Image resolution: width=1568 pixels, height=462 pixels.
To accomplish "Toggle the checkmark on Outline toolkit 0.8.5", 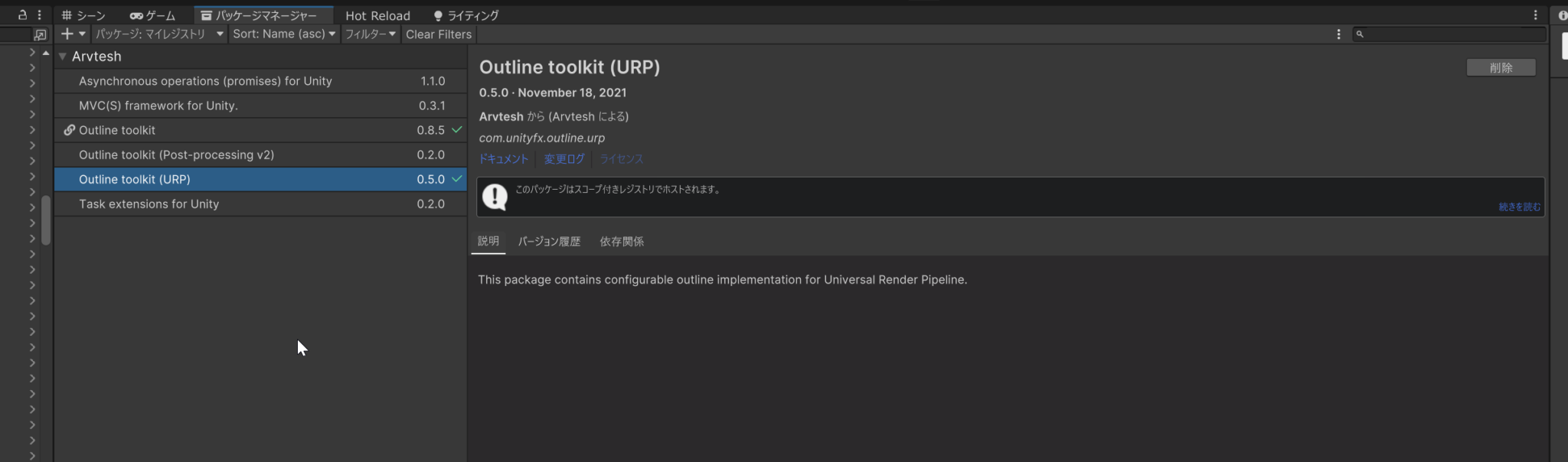I will [x=457, y=130].
